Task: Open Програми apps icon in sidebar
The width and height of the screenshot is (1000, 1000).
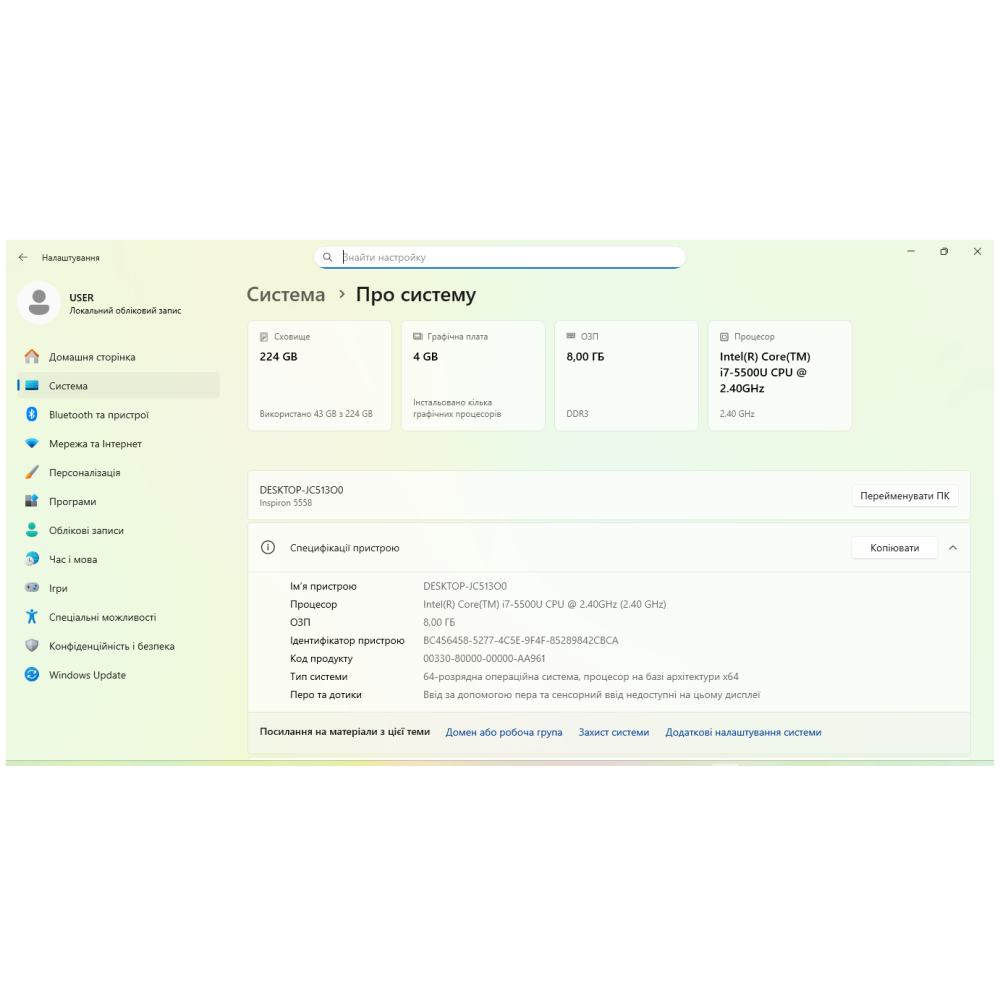Action: click(32, 502)
